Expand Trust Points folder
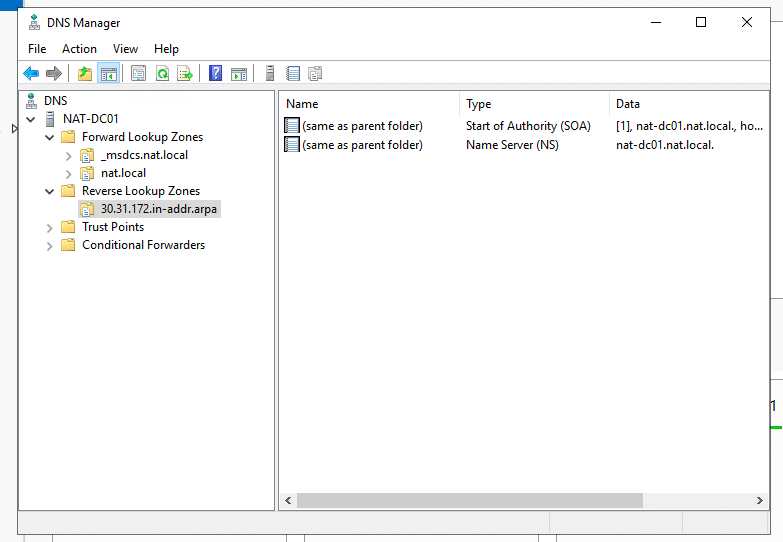This screenshot has height=542, width=783. (49, 228)
